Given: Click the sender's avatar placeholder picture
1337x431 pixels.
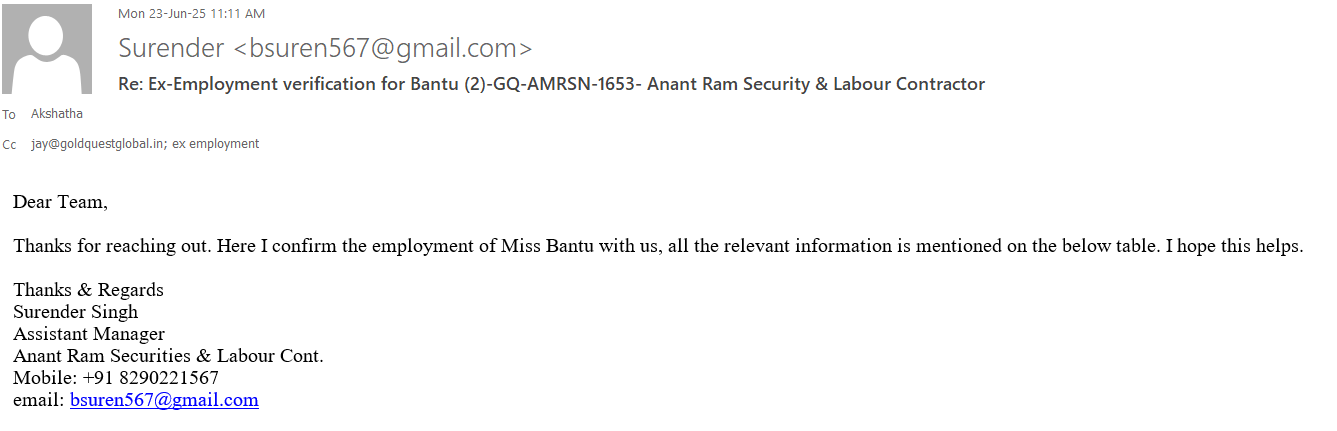Looking at the screenshot, I should click(47, 49).
